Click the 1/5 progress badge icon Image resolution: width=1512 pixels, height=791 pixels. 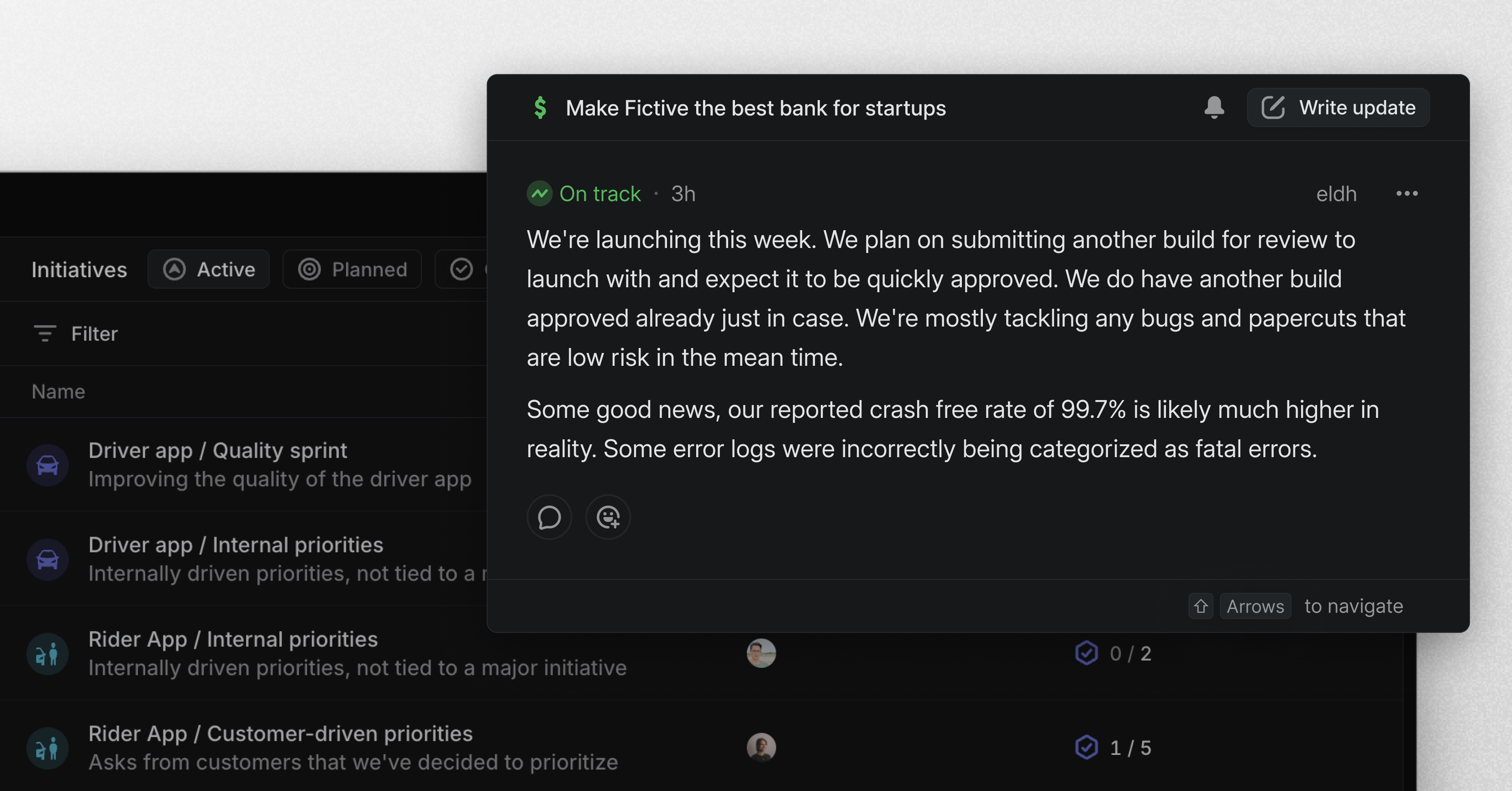point(1086,747)
